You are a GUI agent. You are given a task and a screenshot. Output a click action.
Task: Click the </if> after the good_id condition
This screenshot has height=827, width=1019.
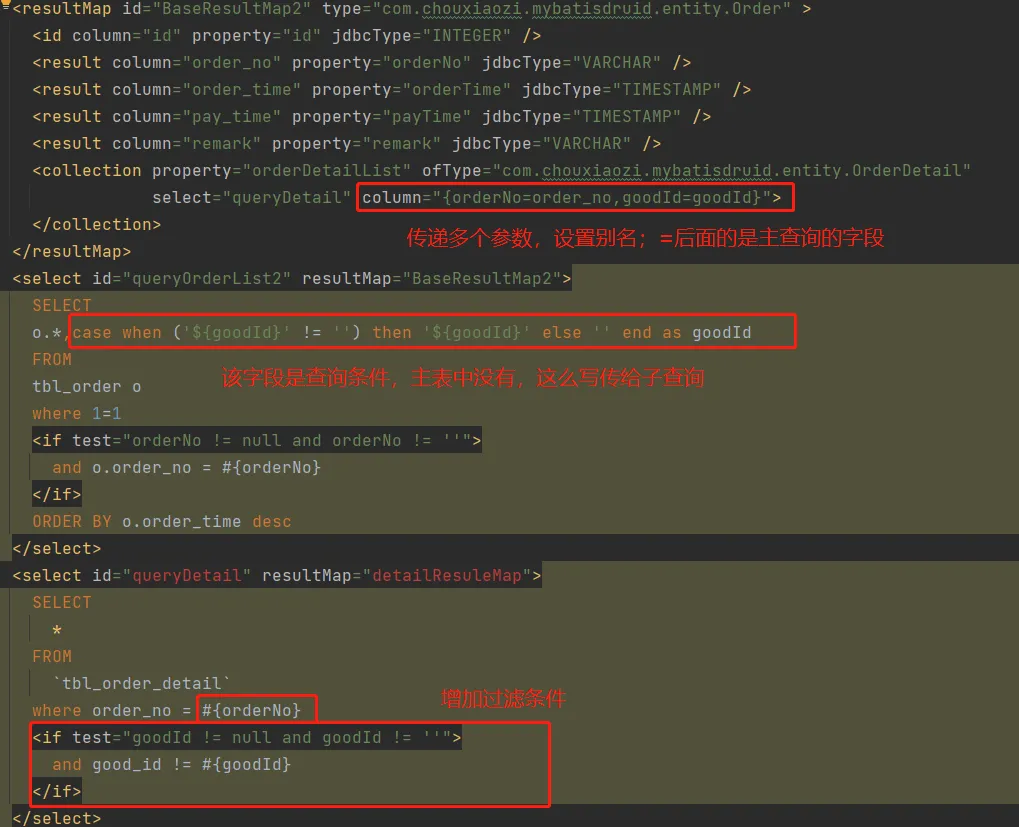57,791
